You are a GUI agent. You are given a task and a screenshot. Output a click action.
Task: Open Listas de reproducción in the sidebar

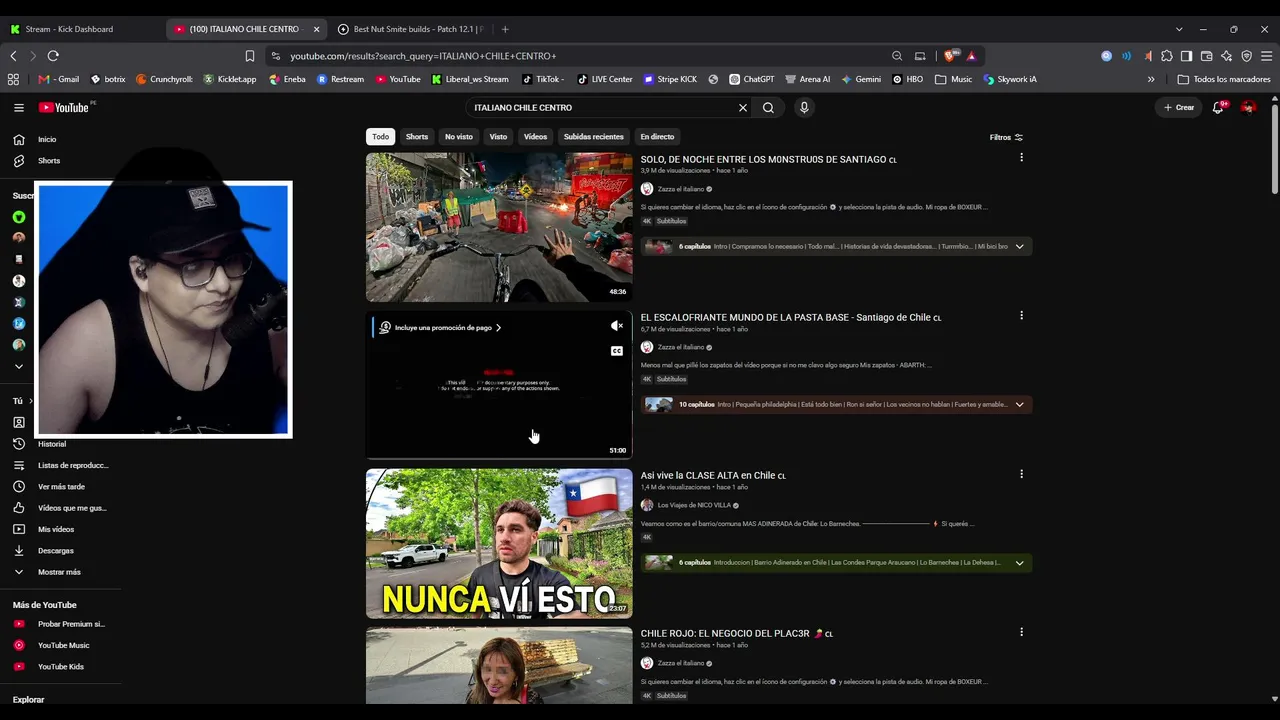click(x=73, y=465)
